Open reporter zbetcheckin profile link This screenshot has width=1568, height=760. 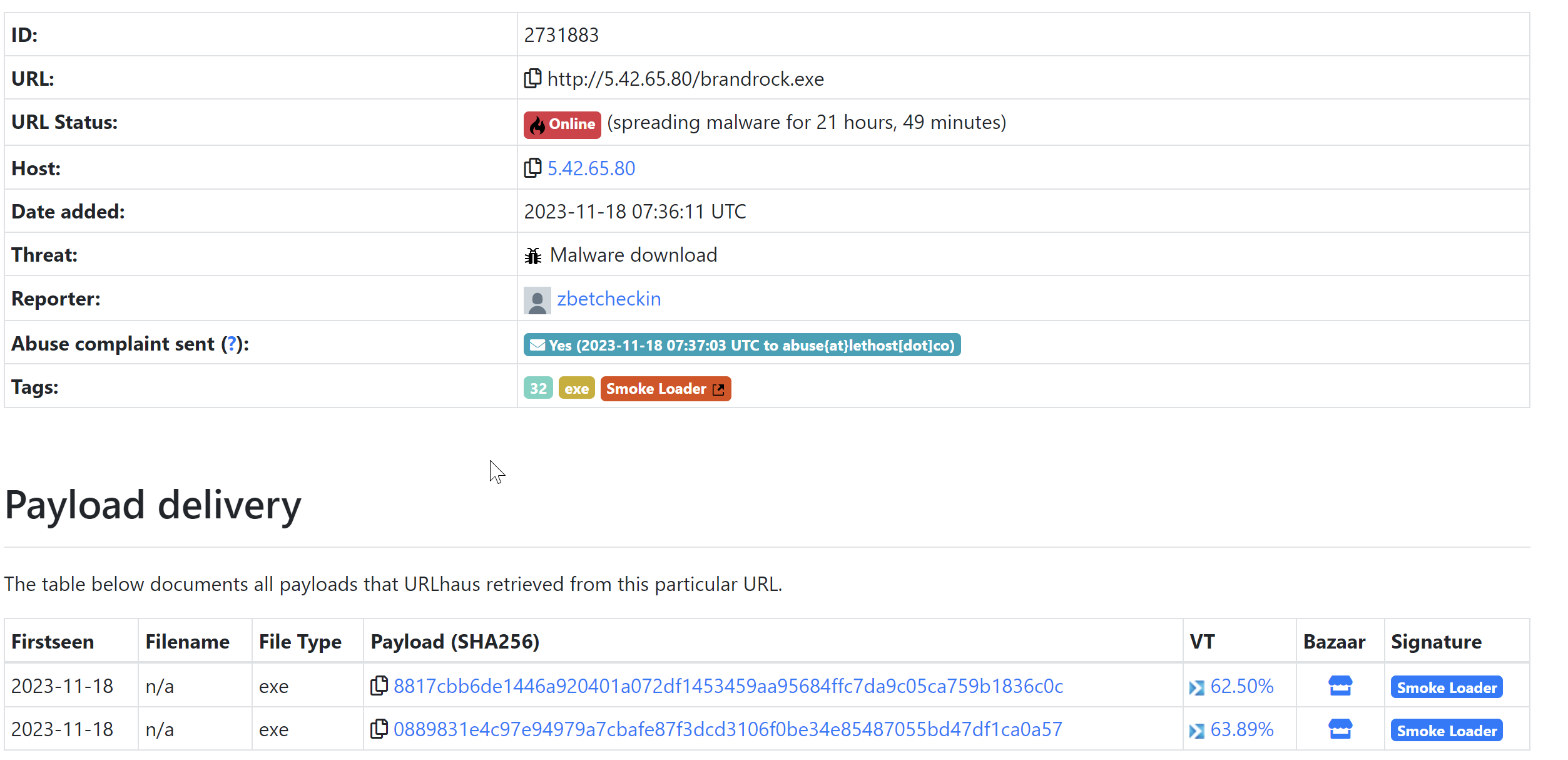[609, 299]
